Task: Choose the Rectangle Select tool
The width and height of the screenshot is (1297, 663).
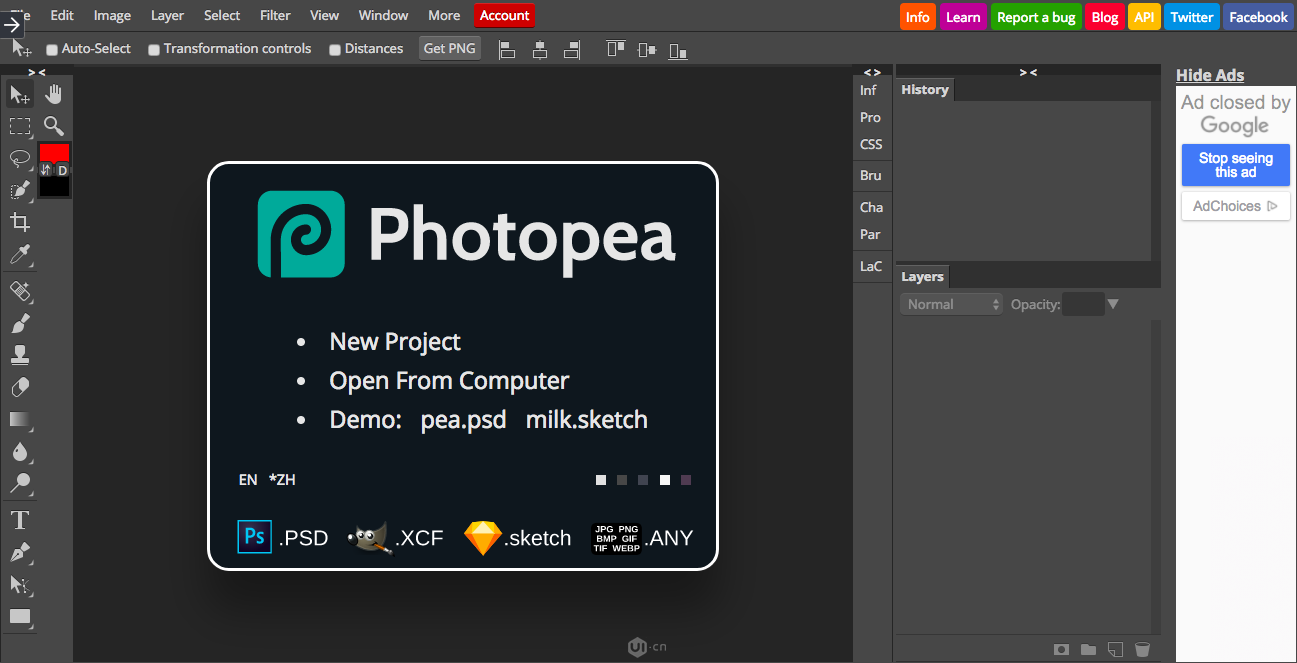Action: (x=20, y=126)
